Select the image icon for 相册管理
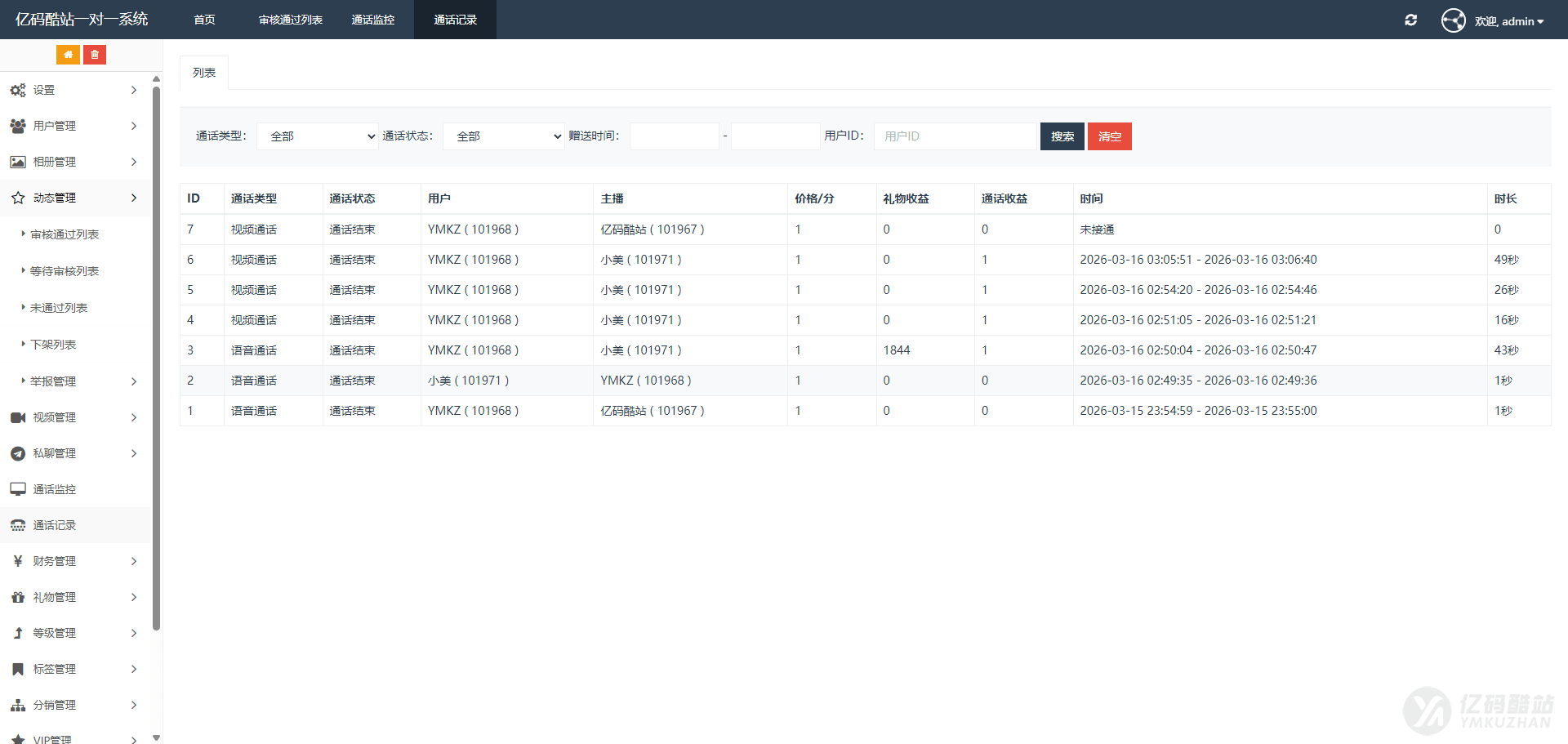Viewport: 1568px width, 744px height. coord(17,162)
